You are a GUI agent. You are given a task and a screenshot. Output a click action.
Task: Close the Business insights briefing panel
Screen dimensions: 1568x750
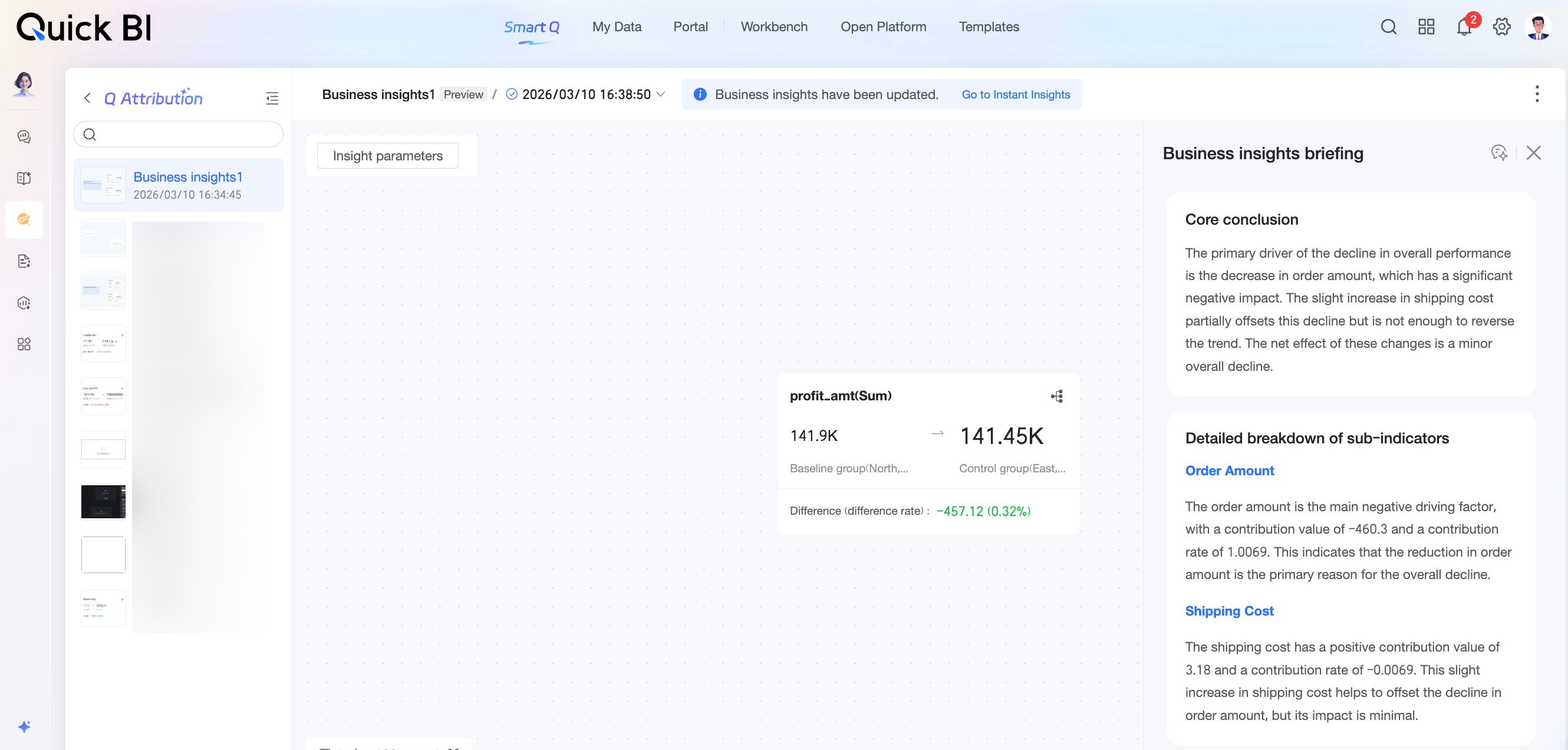1533,152
